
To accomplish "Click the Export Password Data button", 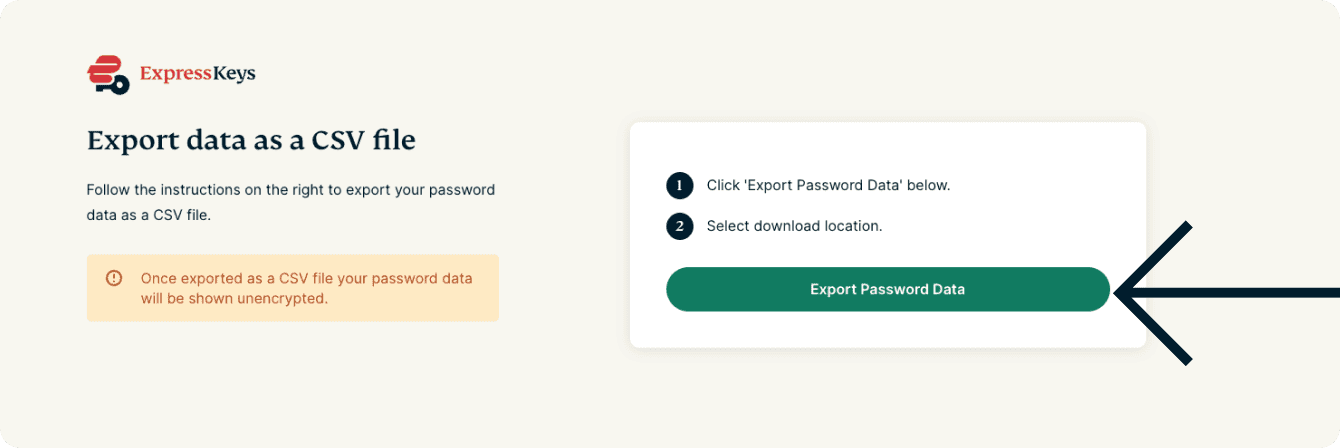I will click(887, 290).
